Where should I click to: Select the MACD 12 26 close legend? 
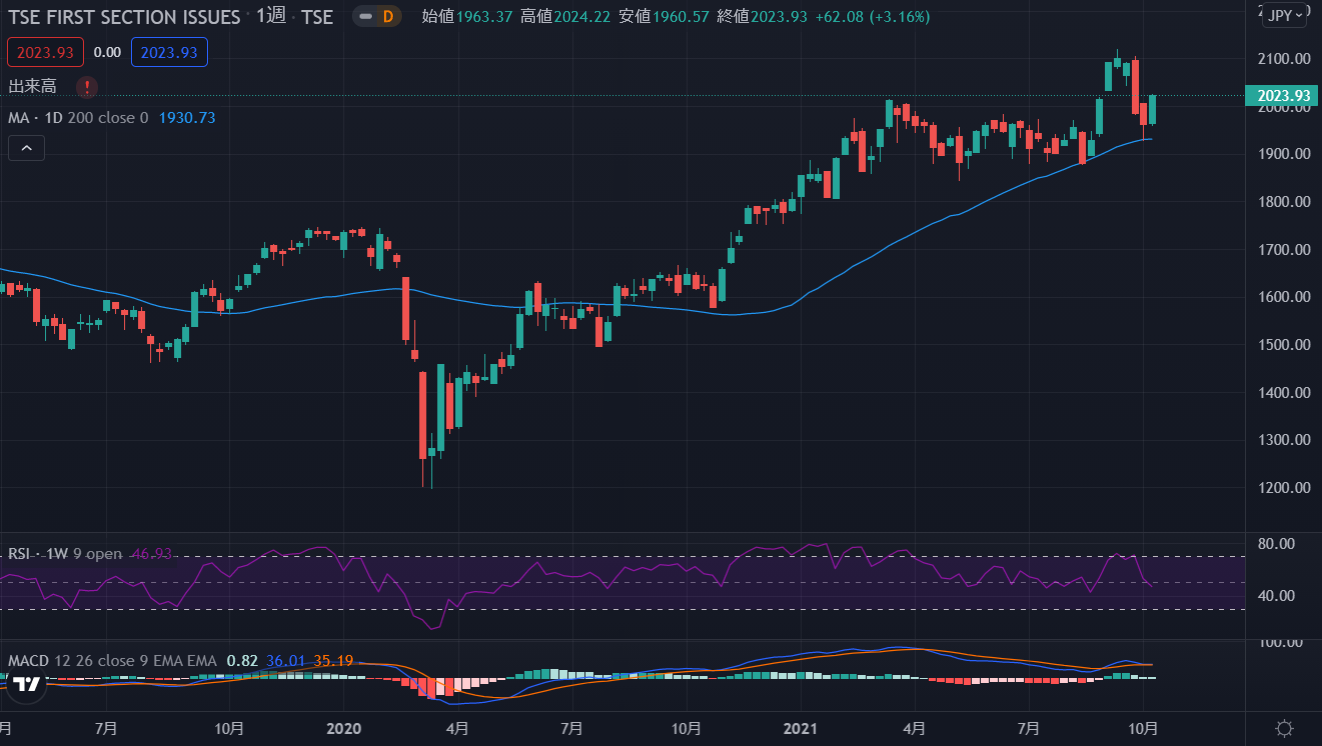coord(112,661)
